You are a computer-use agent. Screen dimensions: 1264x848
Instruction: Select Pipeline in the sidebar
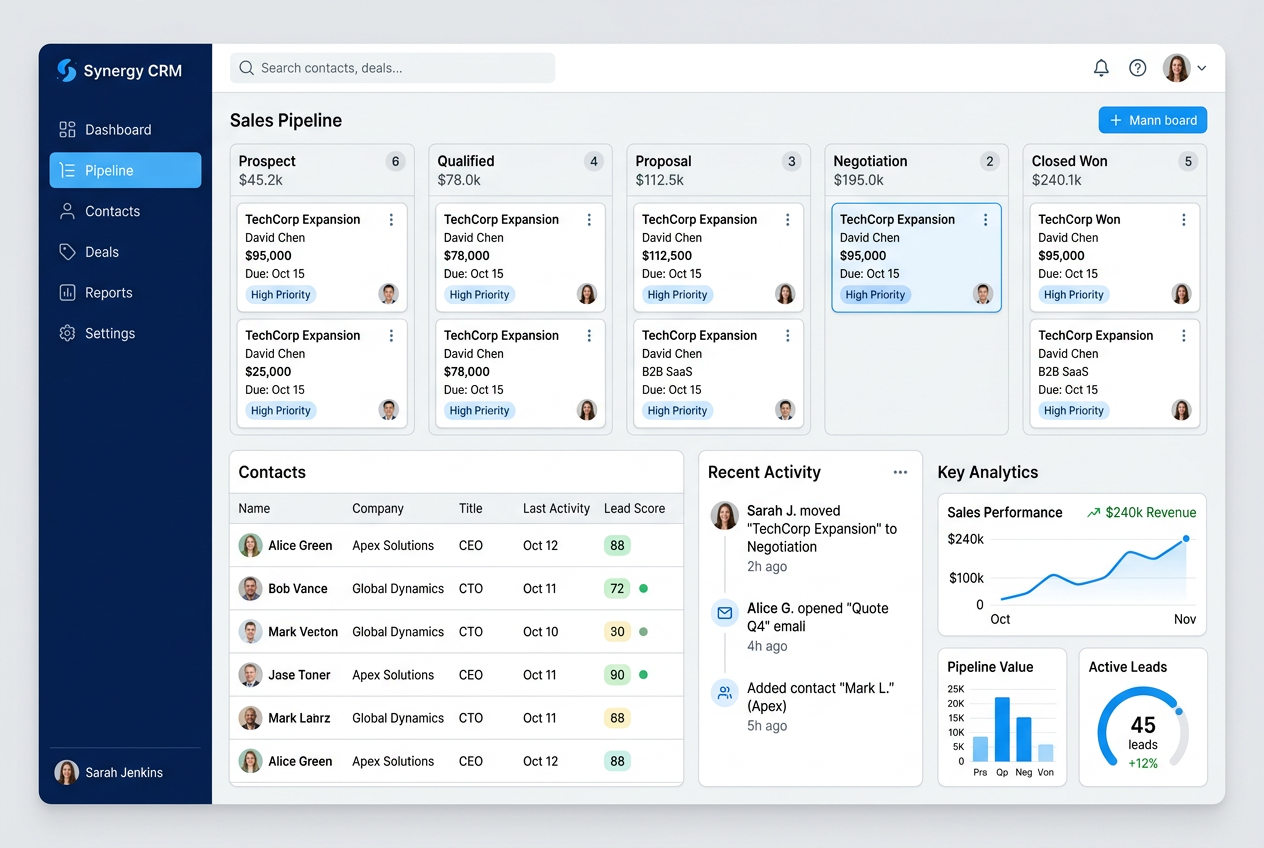point(125,170)
